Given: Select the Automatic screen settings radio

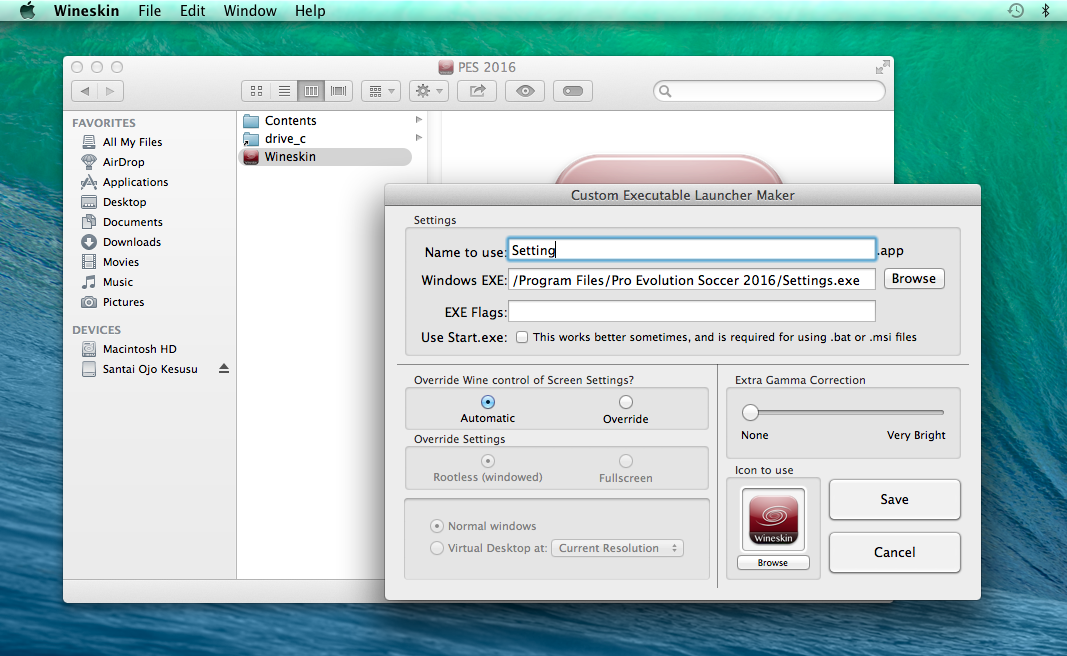Looking at the screenshot, I should tap(488, 402).
